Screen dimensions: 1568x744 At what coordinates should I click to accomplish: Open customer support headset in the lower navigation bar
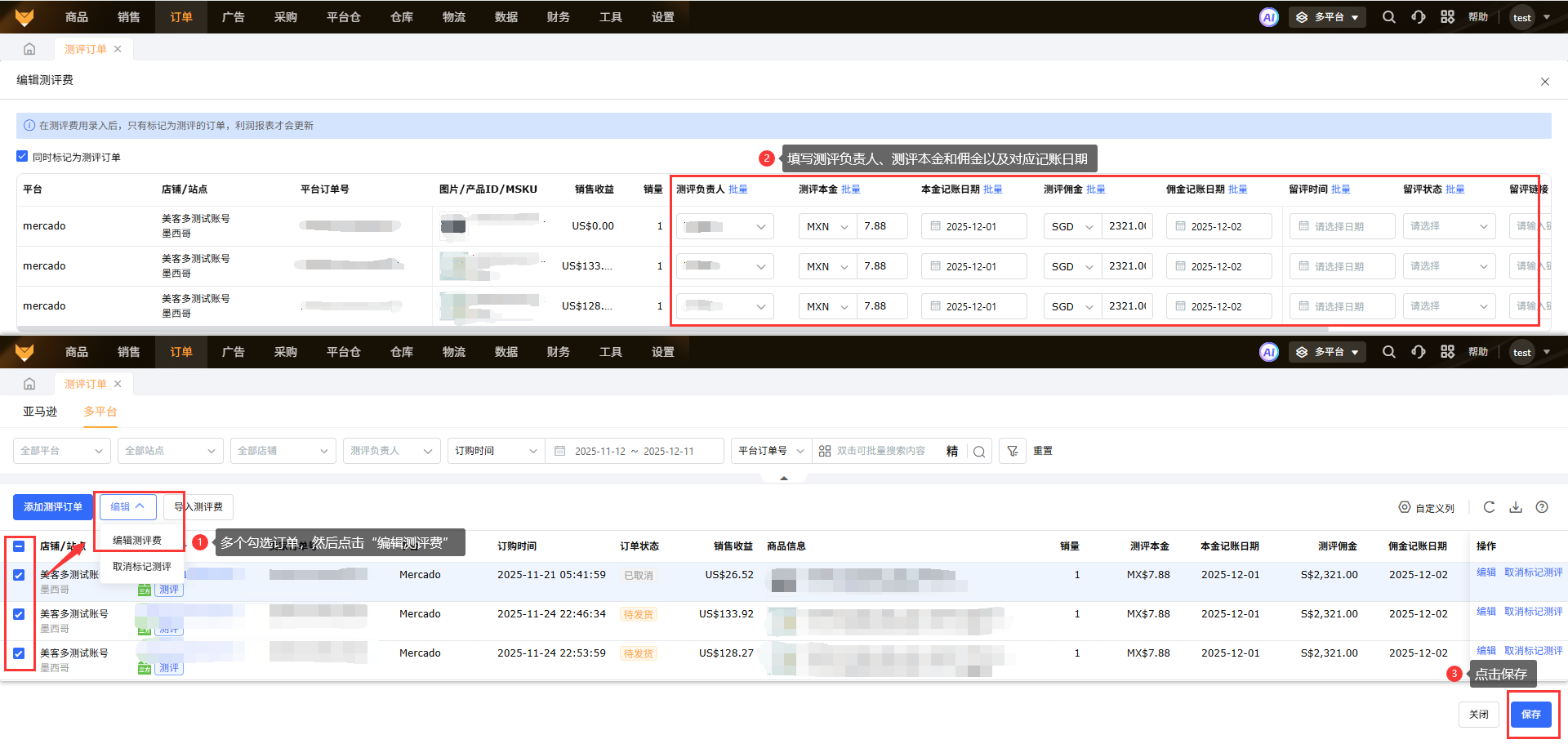[1419, 352]
